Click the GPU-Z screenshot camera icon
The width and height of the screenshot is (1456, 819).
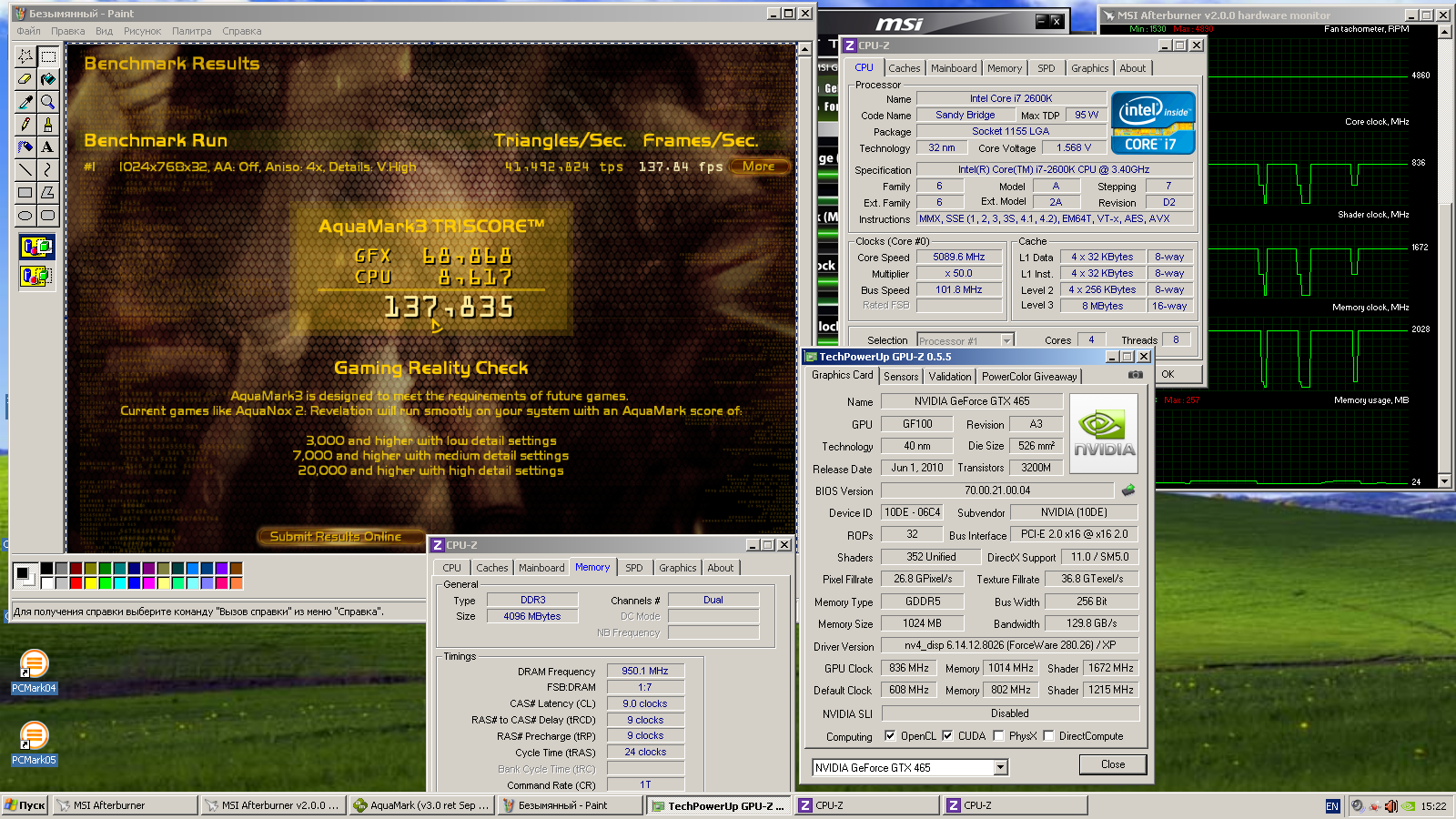[1135, 375]
